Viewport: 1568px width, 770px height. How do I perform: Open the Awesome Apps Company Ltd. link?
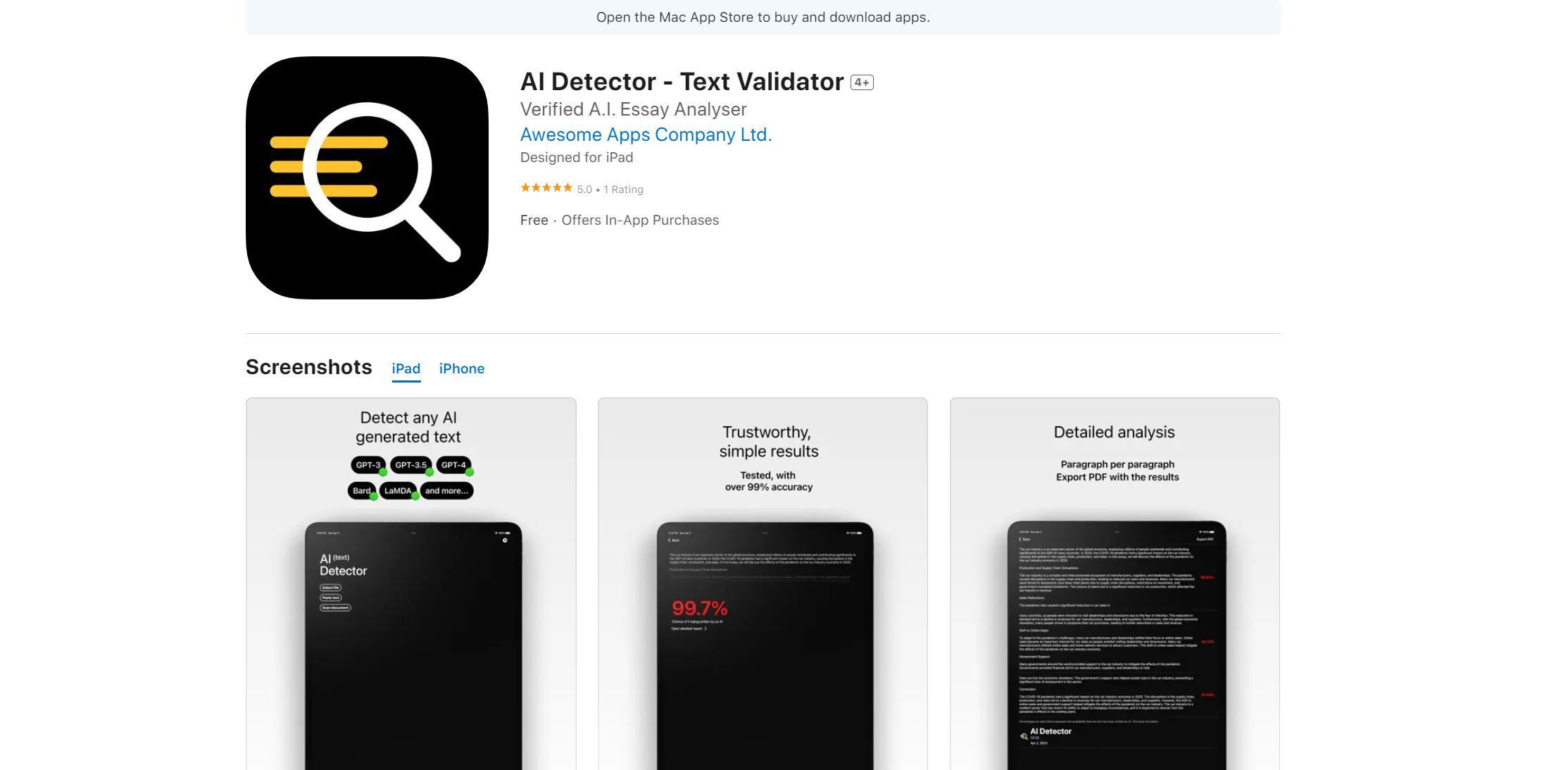tap(645, 134)
